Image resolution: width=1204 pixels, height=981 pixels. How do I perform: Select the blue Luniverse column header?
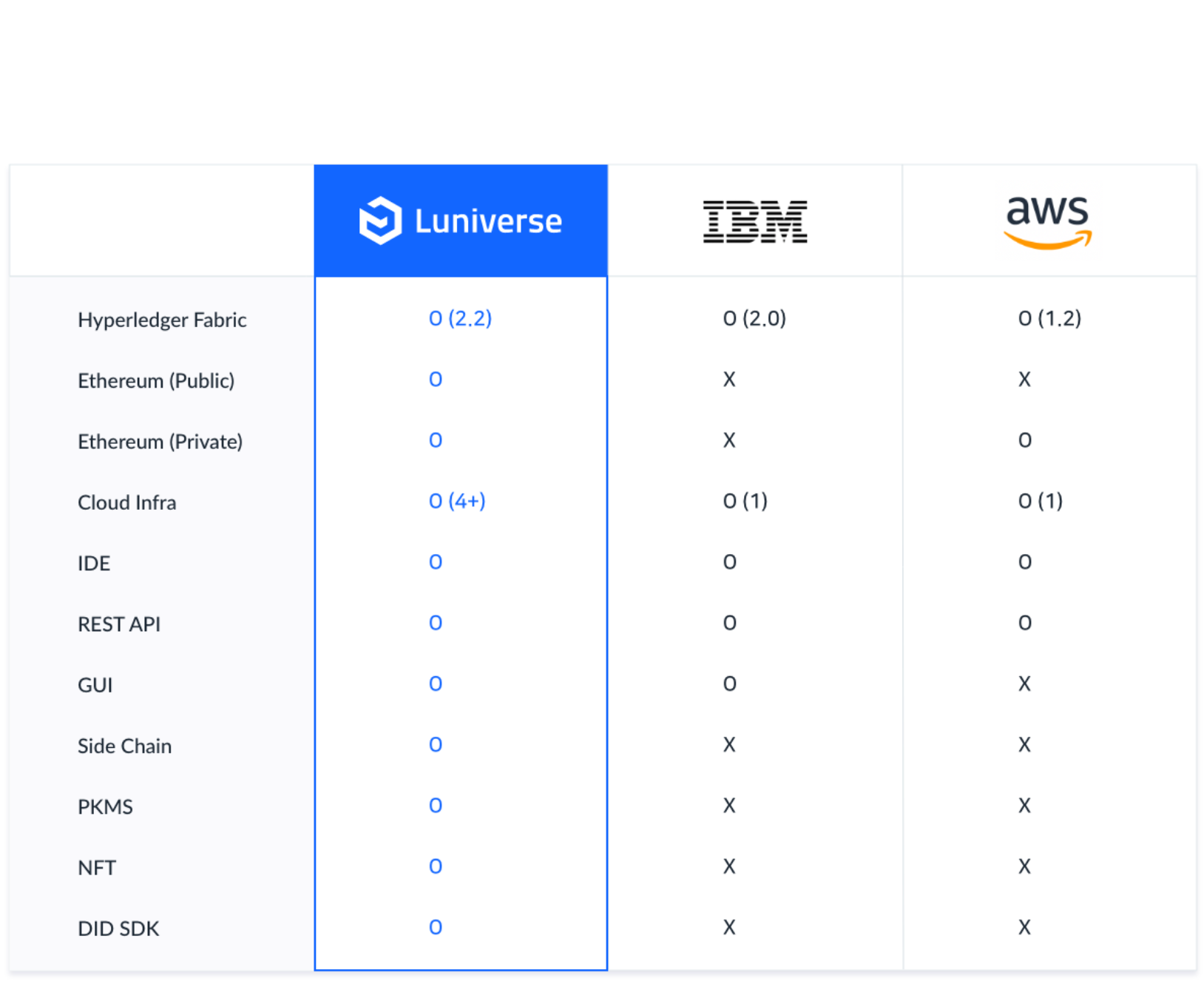point(460,220)
